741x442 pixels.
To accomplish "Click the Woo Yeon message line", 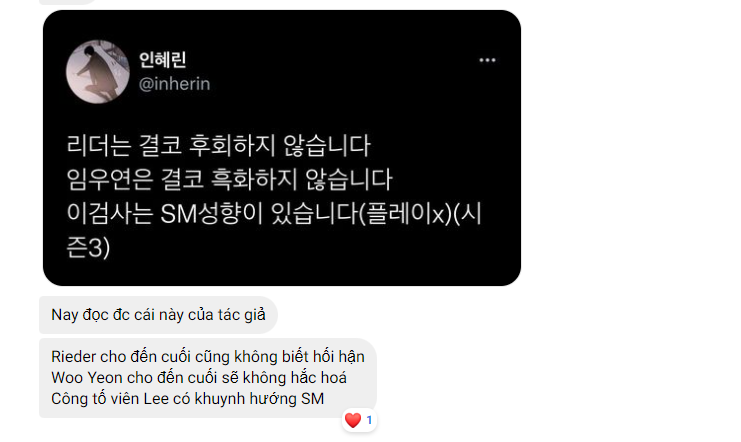I will [x=199, y=378].
